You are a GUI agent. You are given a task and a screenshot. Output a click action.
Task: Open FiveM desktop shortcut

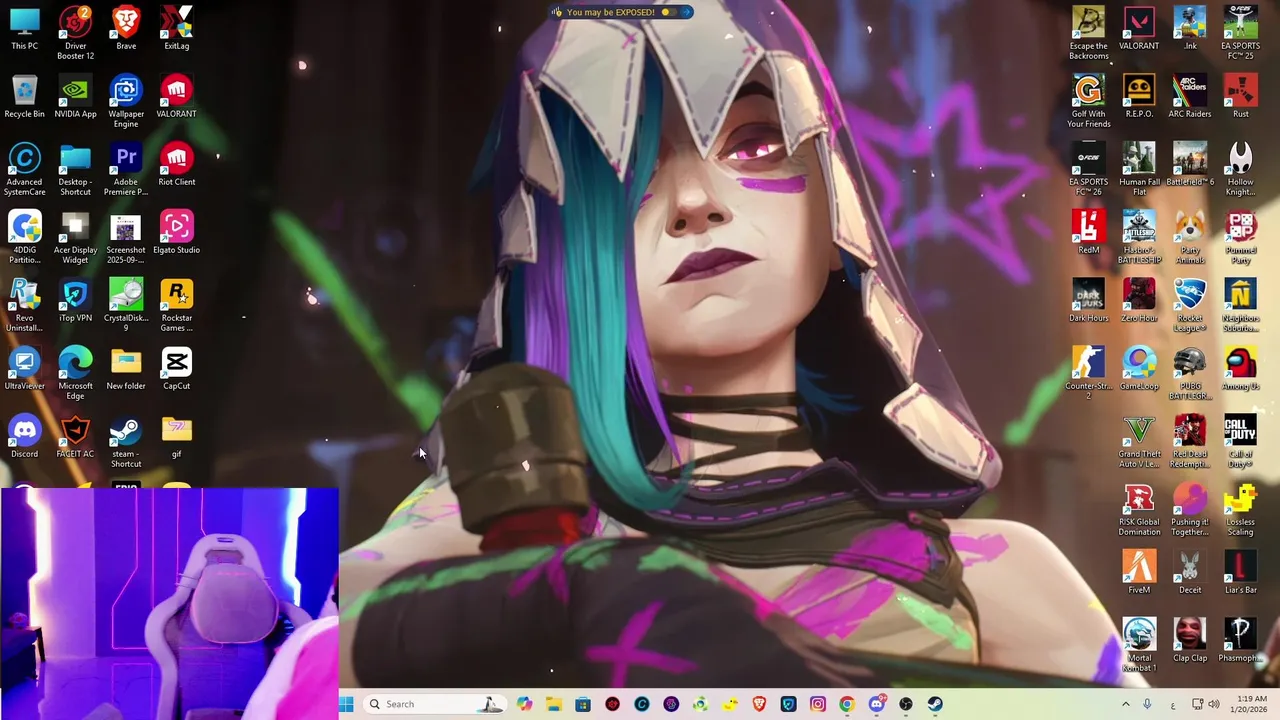(x=1139, y=572)
